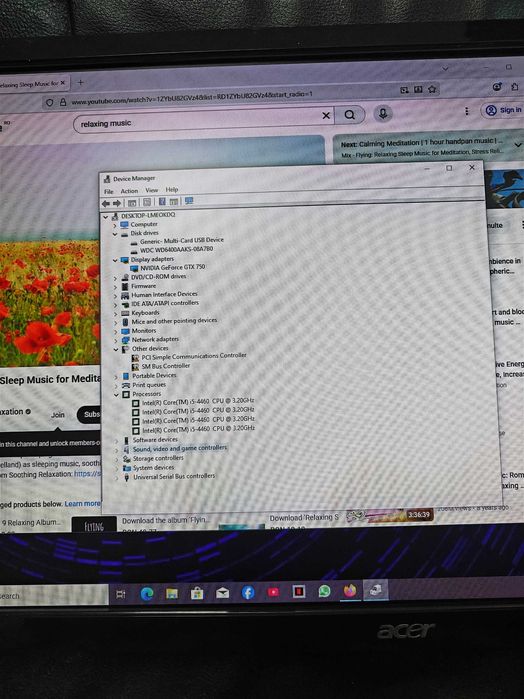The image size is (524, 699).
Task: Click the YouTube voice search microphone
Action: pos(383,114)
